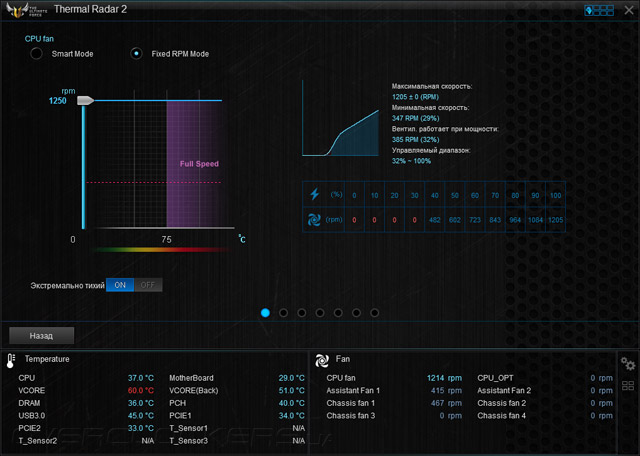Screen dimensions: 640x456
Task: Open settings gears icon in the bottom-right sidebar
Action: tap(628, 363)
